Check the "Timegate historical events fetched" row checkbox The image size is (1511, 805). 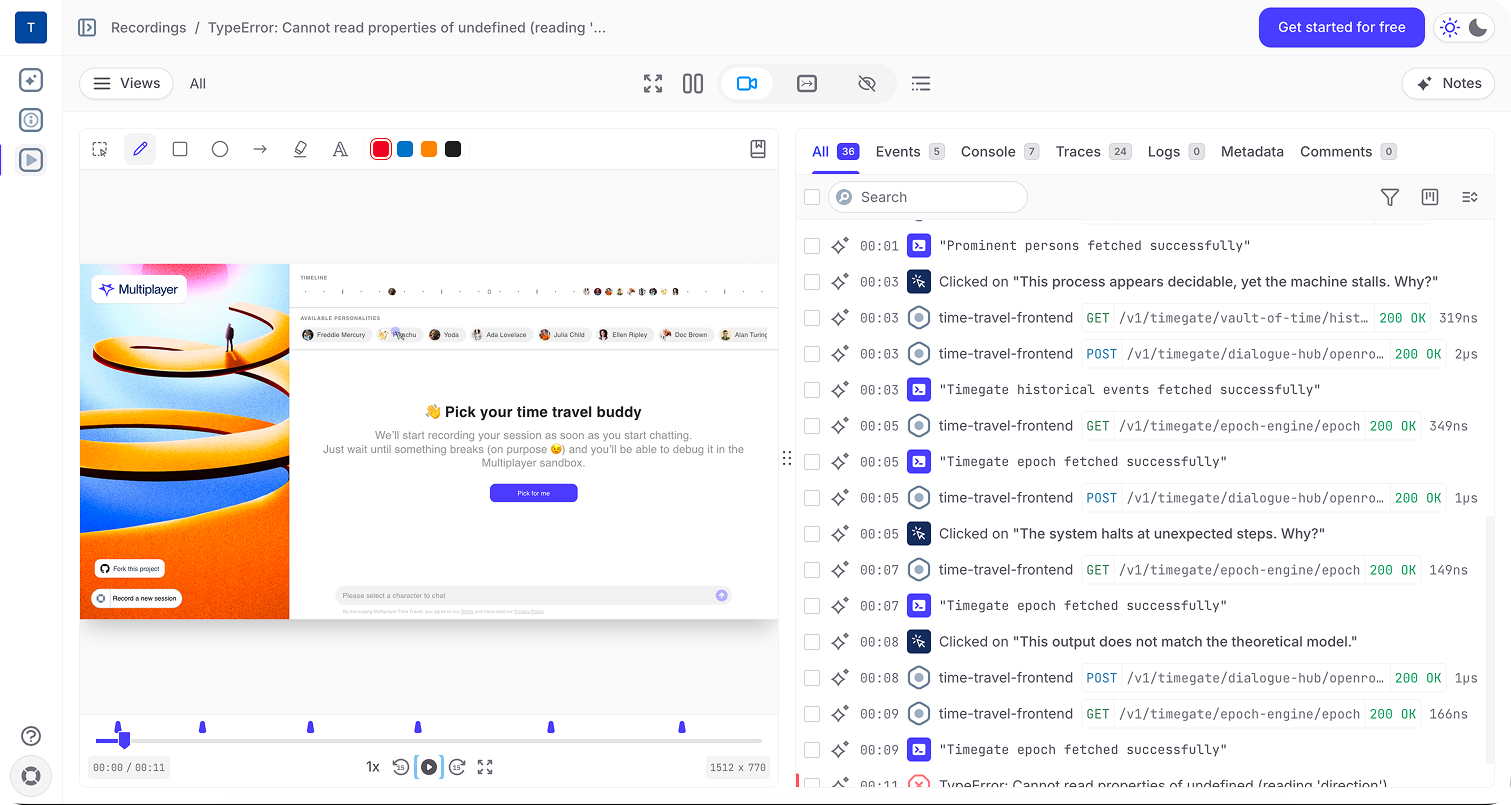[812, 390]
